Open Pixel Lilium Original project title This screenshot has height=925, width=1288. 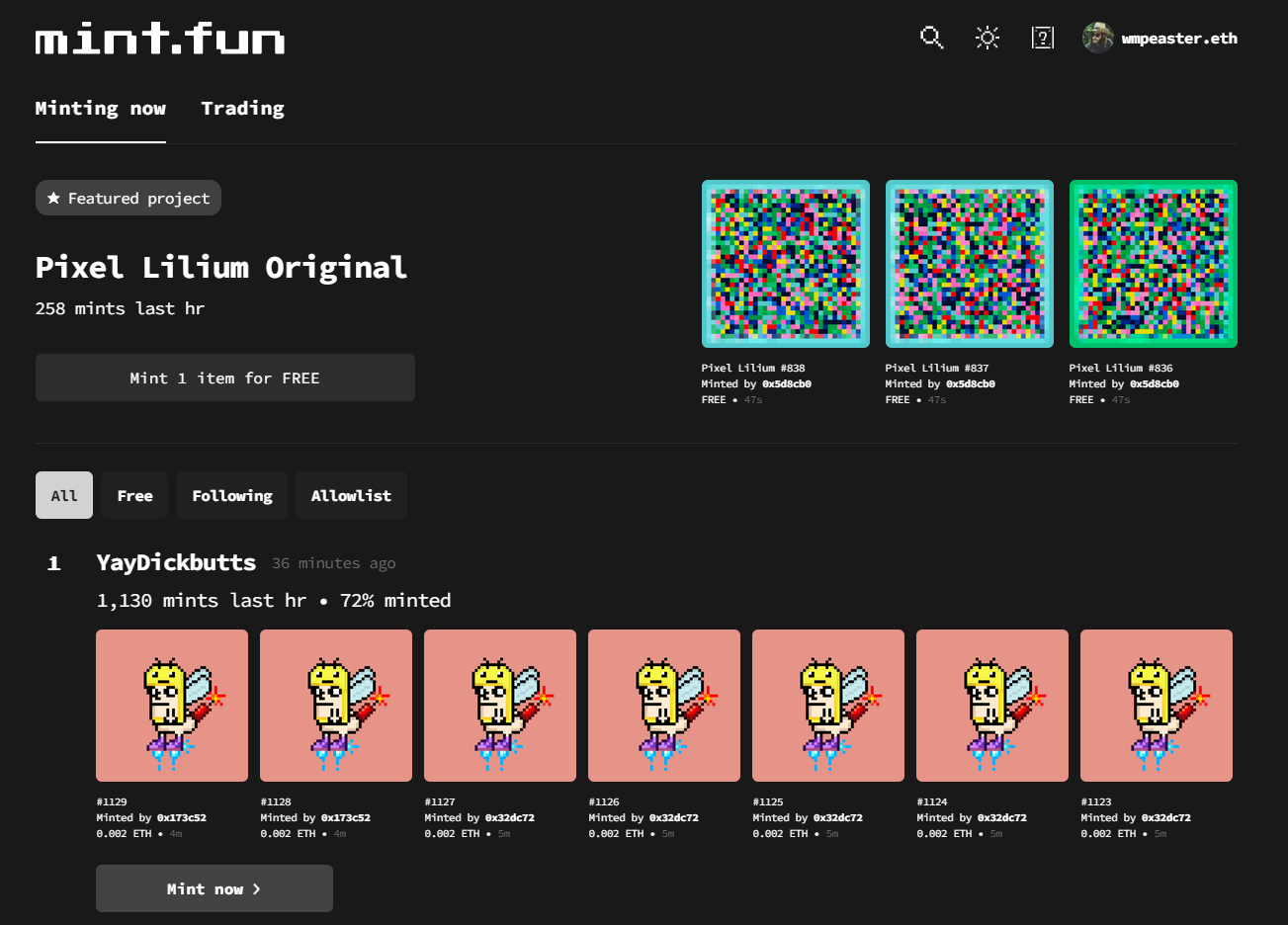tap(221, 267)
